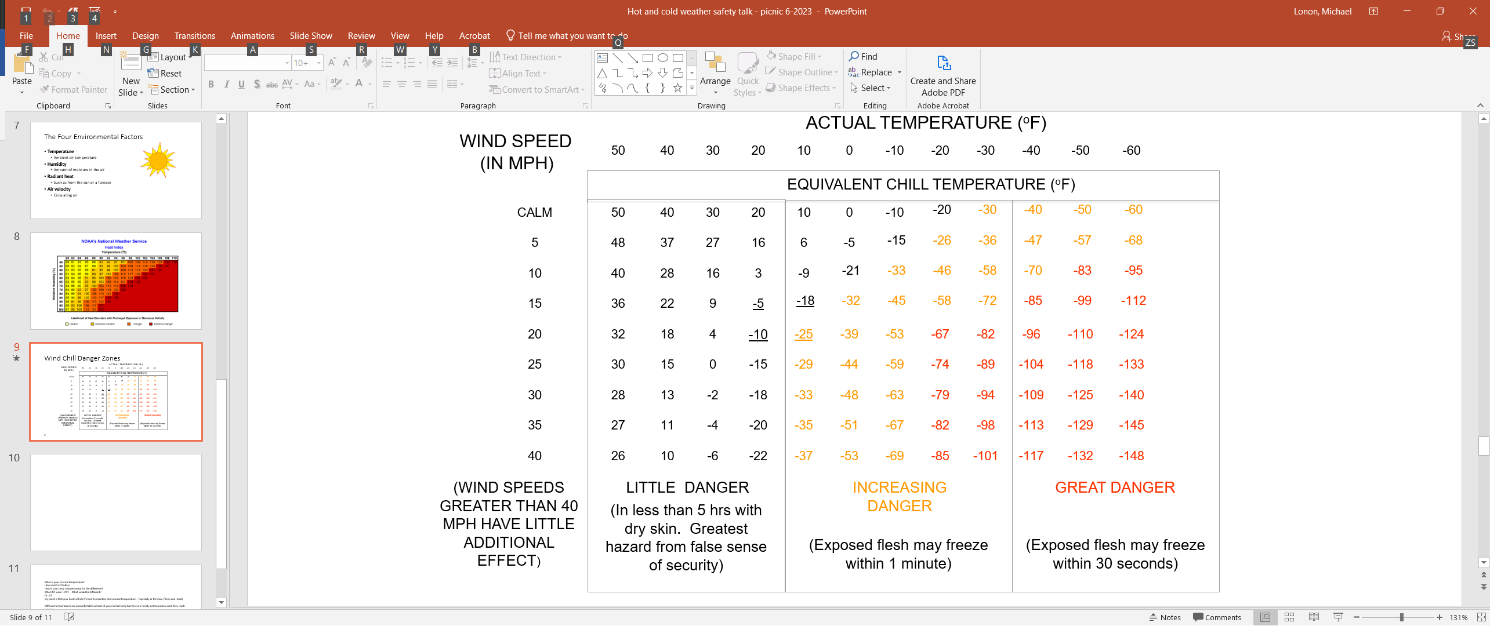Switch to the Insert tab

click(106, 36)
